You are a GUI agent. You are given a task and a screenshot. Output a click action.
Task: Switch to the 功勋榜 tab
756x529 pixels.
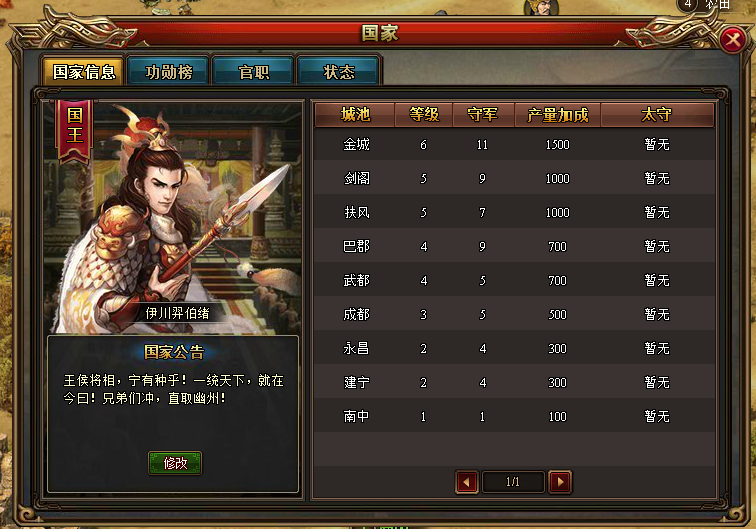tap(168, 72)
